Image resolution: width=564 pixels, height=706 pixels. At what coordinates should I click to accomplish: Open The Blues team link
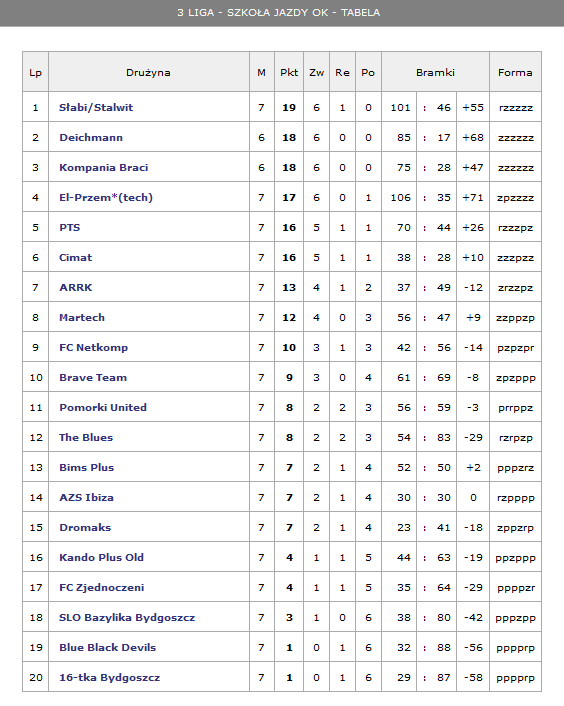[x=86, y=437]
